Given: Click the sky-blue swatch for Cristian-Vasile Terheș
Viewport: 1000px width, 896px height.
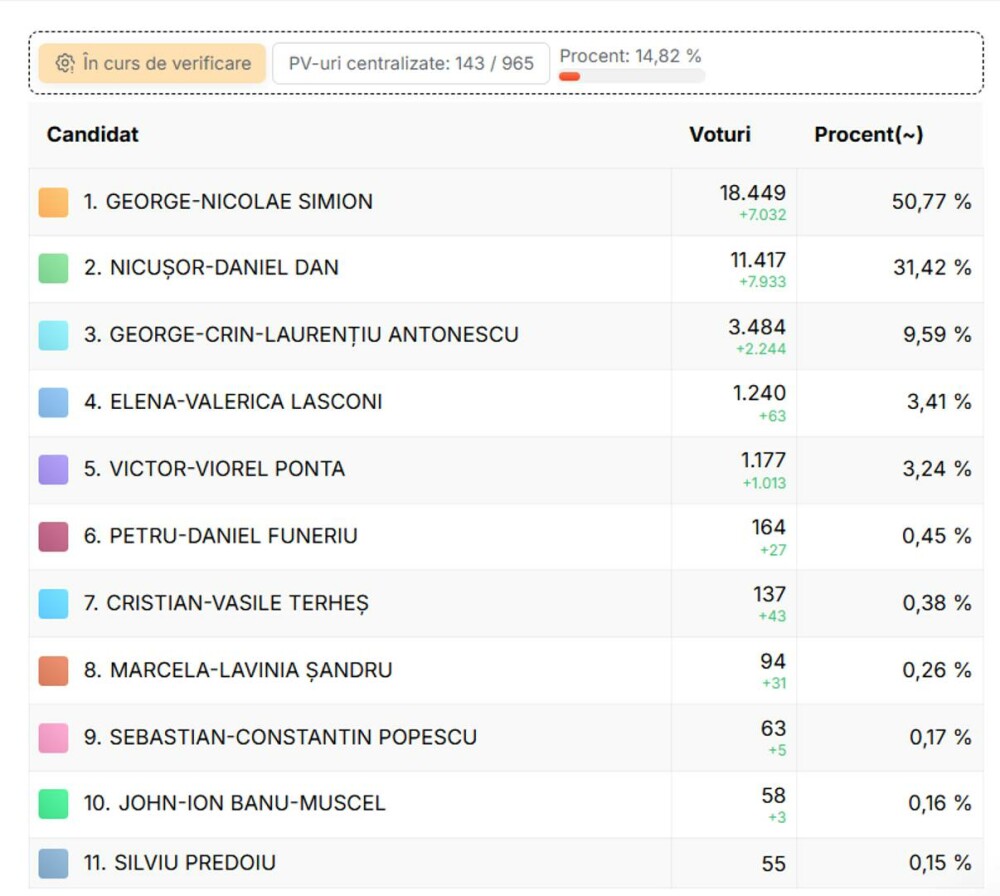Looking at the screenshot, I should point(53,603).
